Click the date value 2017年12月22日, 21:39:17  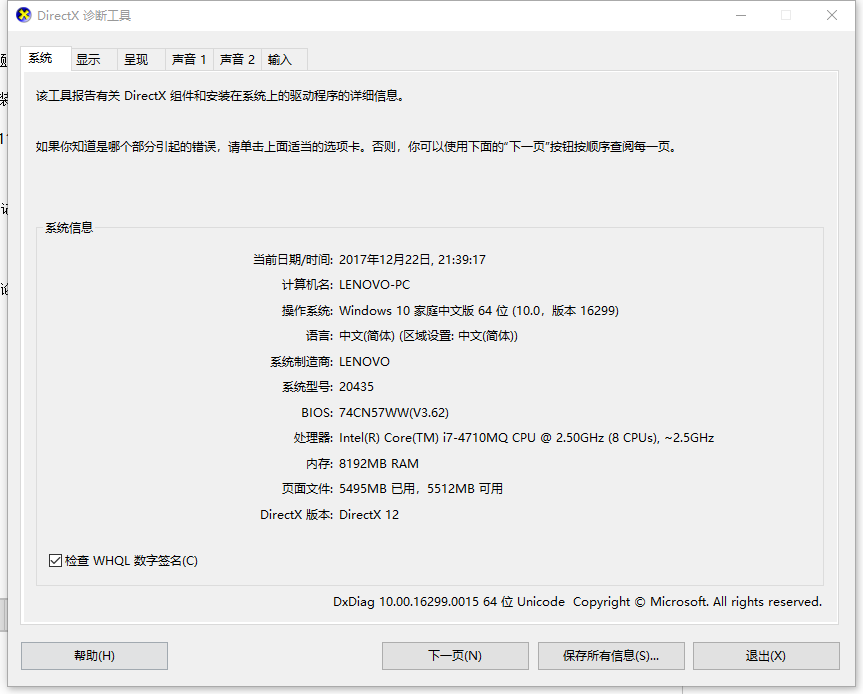click(412, 259)
